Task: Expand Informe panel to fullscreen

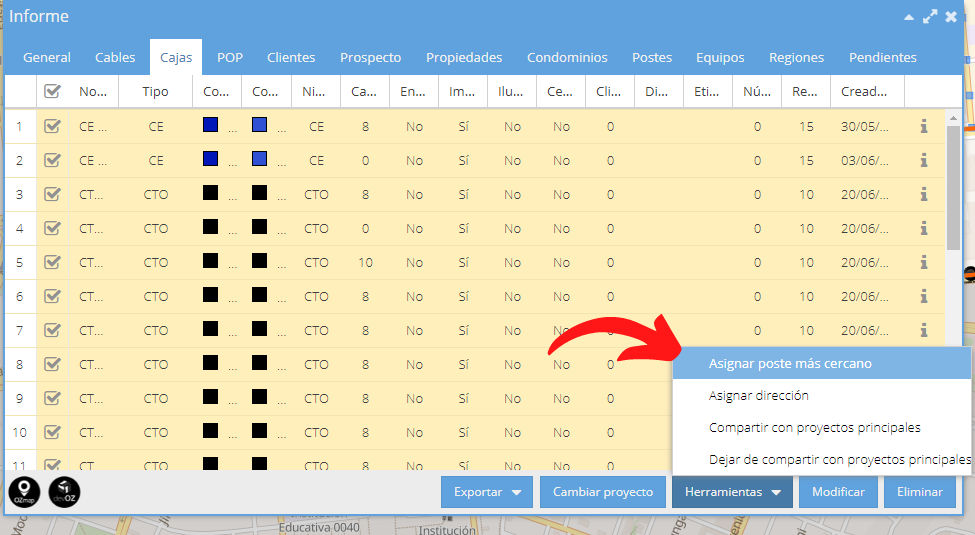Action: 930,17
